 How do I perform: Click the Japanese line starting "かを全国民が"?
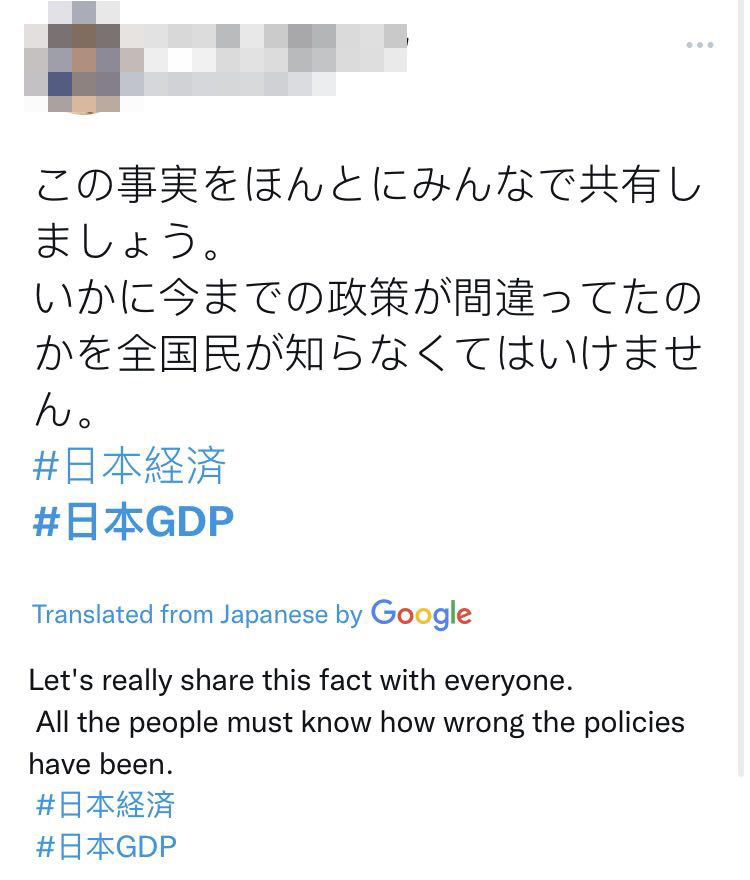point(368,354)
